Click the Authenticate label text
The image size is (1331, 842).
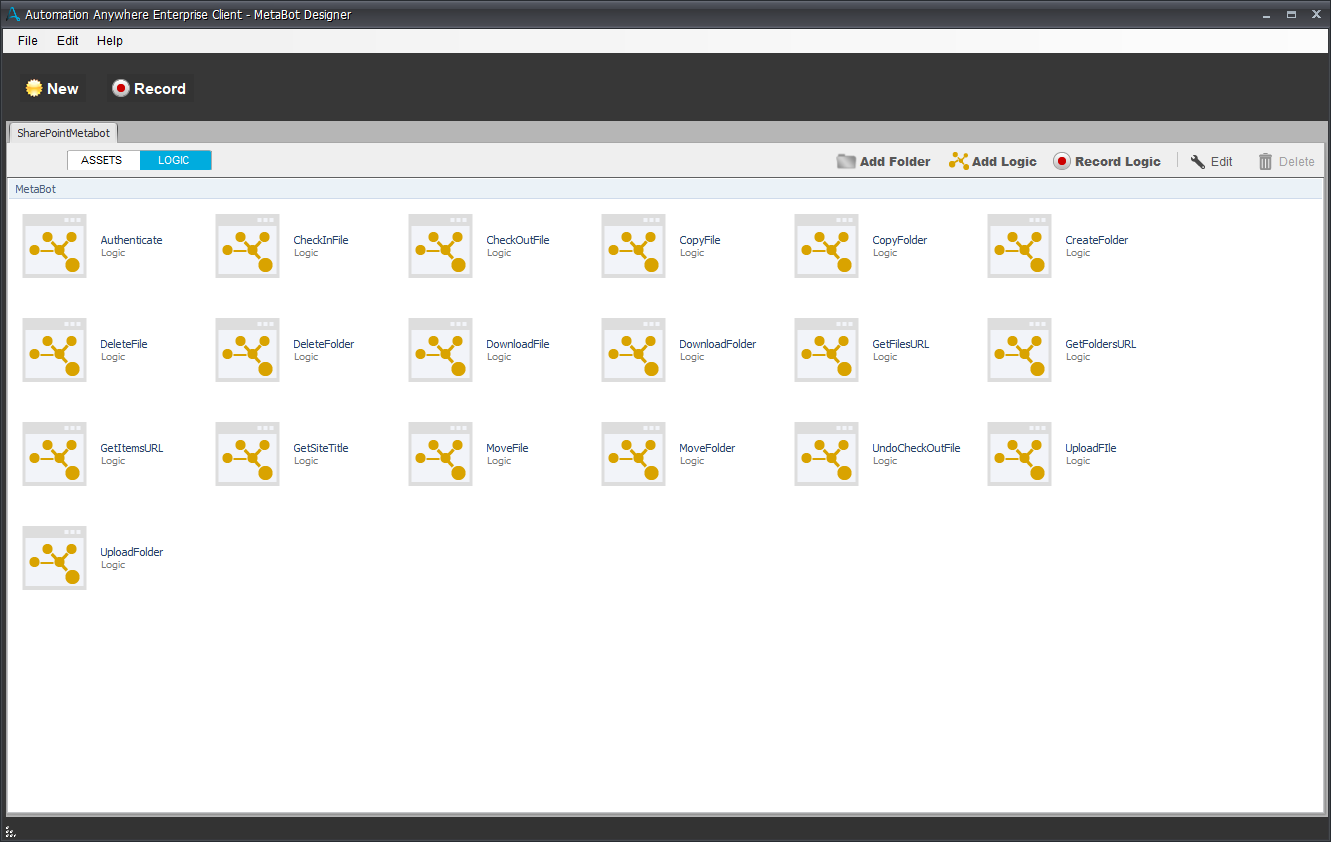(131, 240)
